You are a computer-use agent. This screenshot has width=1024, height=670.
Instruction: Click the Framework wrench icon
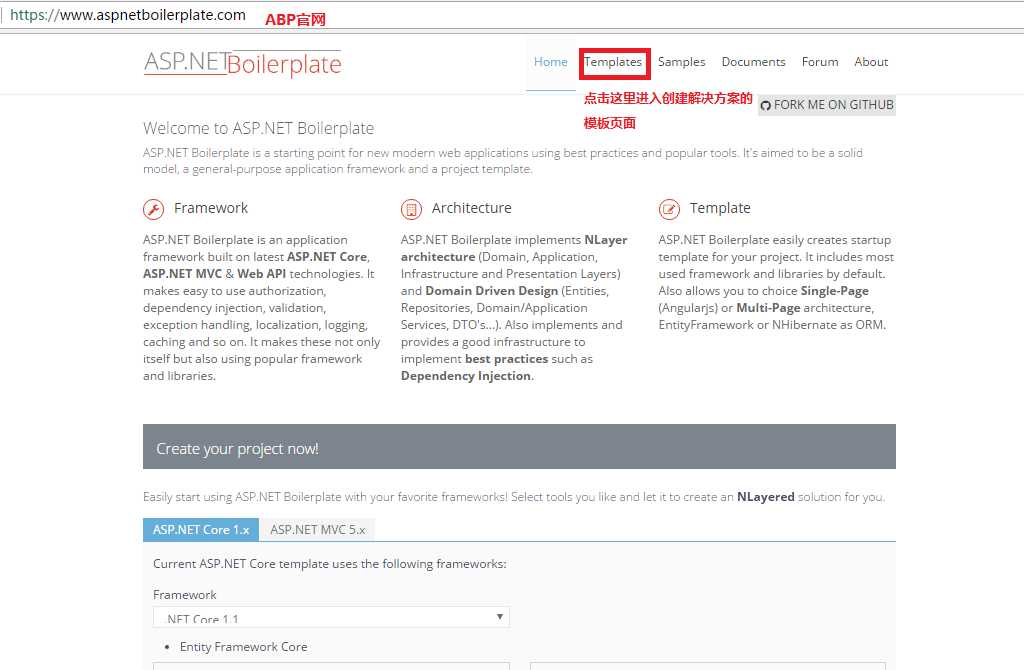tap(153, 209)
